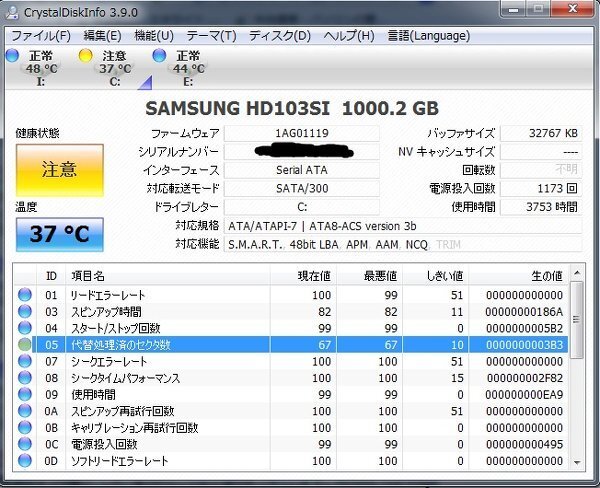Click the drive letter field C:
The height and width of the screenshot is (488, 600).
[302, 207]
